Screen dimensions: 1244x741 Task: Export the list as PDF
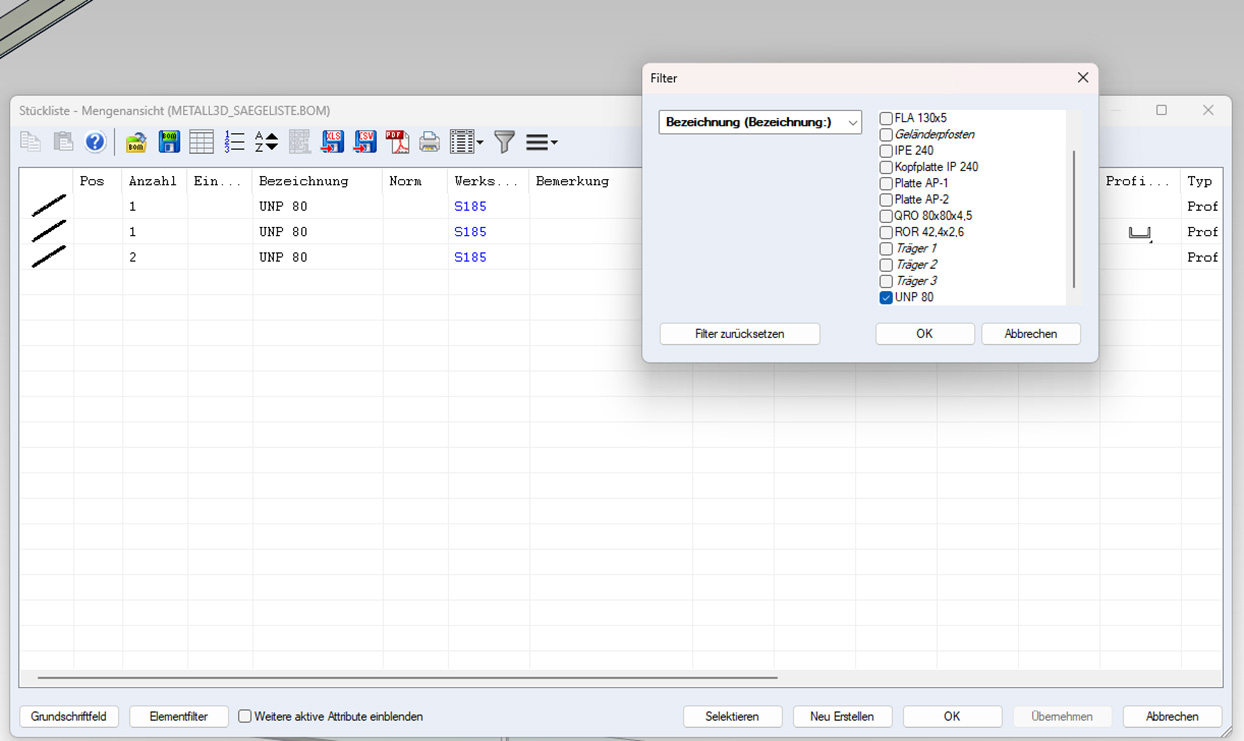pos(397,142)
